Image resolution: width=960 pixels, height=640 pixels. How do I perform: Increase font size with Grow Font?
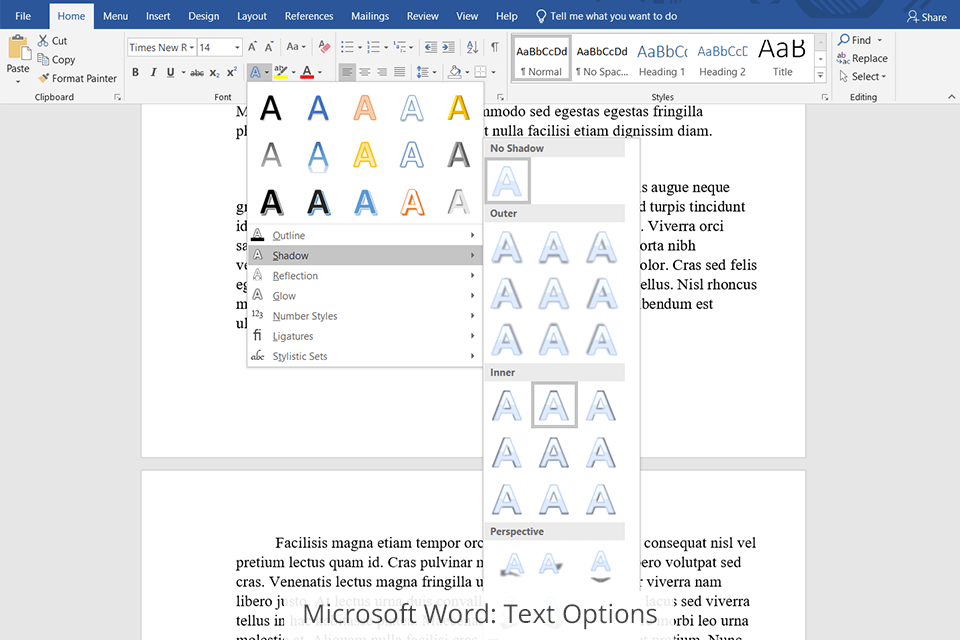point(252,47)
